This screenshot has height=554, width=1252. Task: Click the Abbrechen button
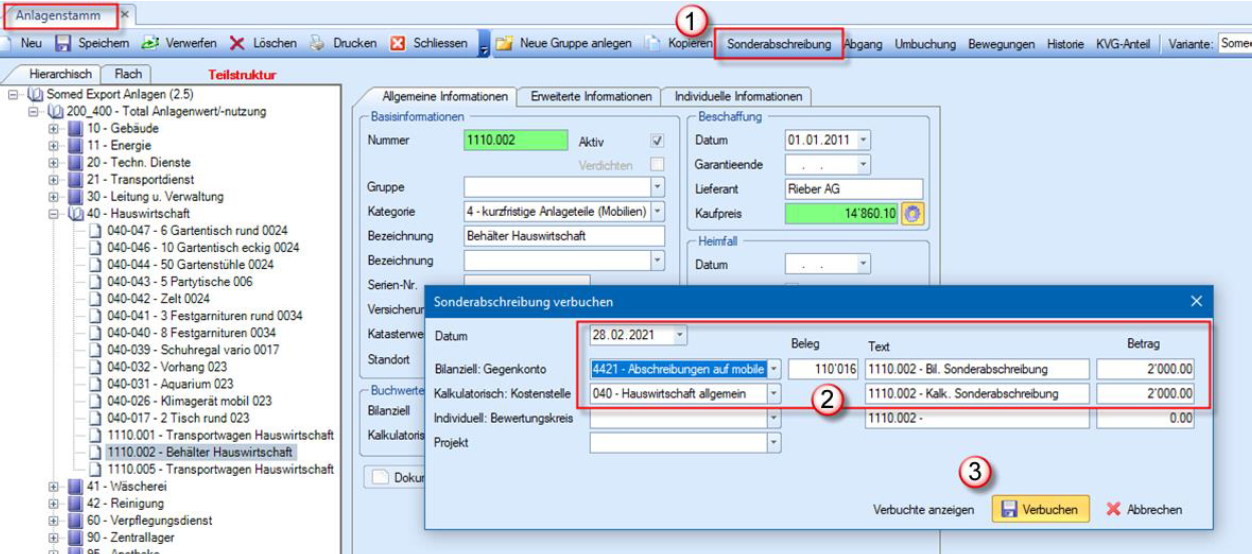point(1143,509)
